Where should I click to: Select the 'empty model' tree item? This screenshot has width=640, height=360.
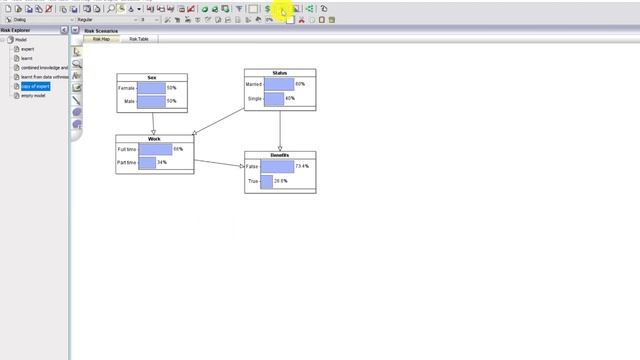click(33, 96)
